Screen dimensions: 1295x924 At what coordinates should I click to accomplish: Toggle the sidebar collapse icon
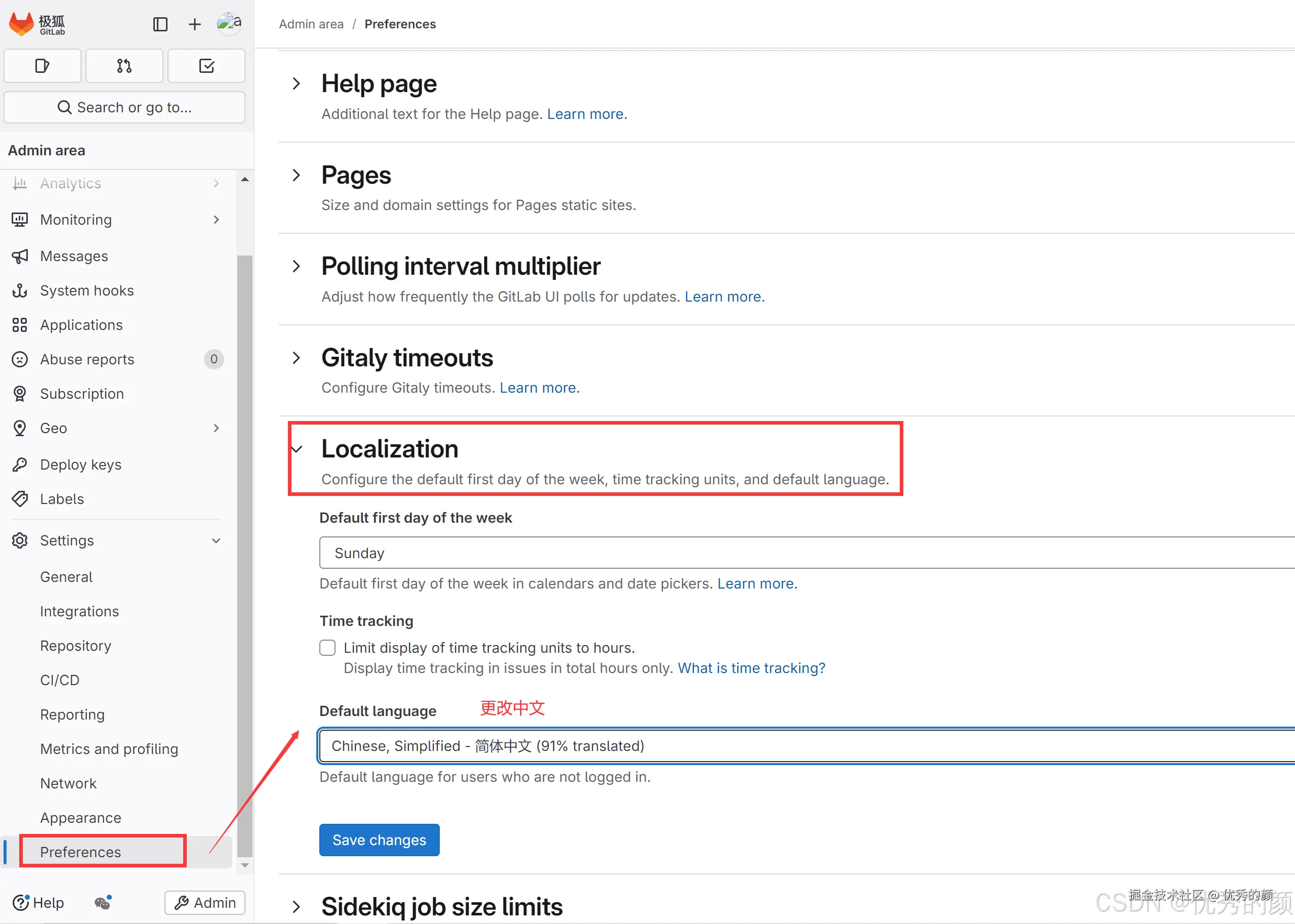click(x=160, y=24)
